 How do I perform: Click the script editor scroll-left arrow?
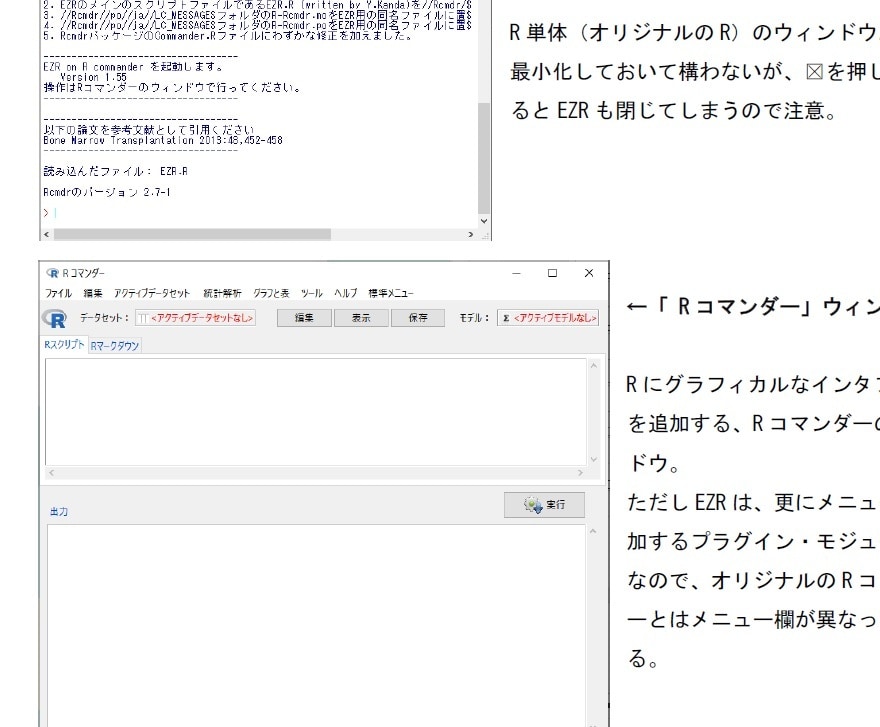click(x=51, y=473)
